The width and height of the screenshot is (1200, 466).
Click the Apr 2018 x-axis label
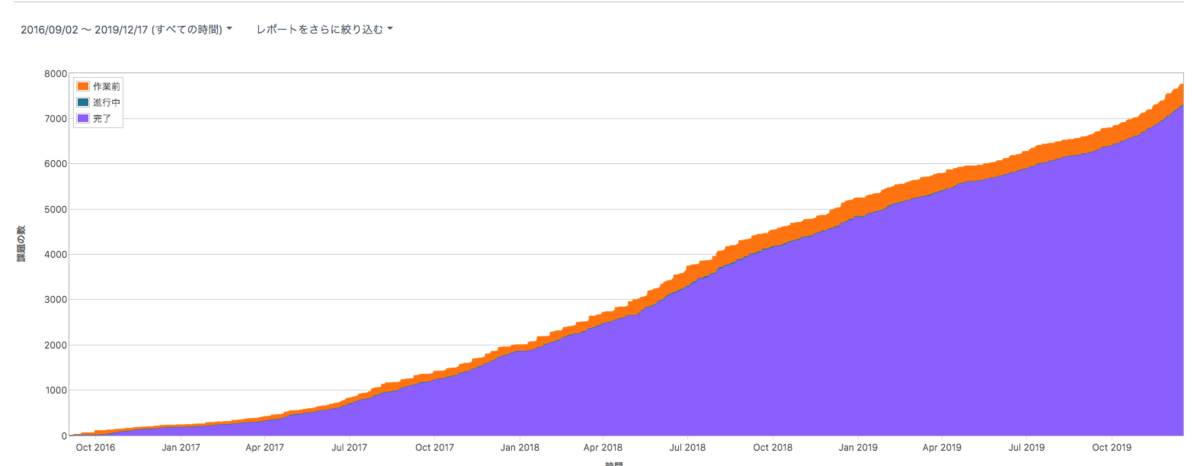click(604, 448)
